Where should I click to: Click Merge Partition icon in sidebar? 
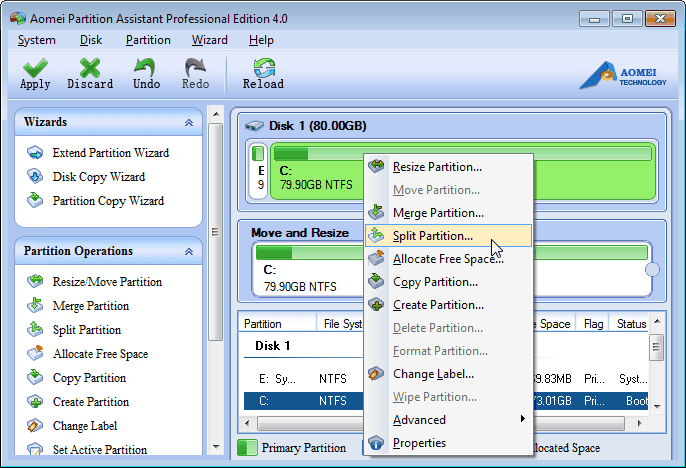click(x=35, y=305)
